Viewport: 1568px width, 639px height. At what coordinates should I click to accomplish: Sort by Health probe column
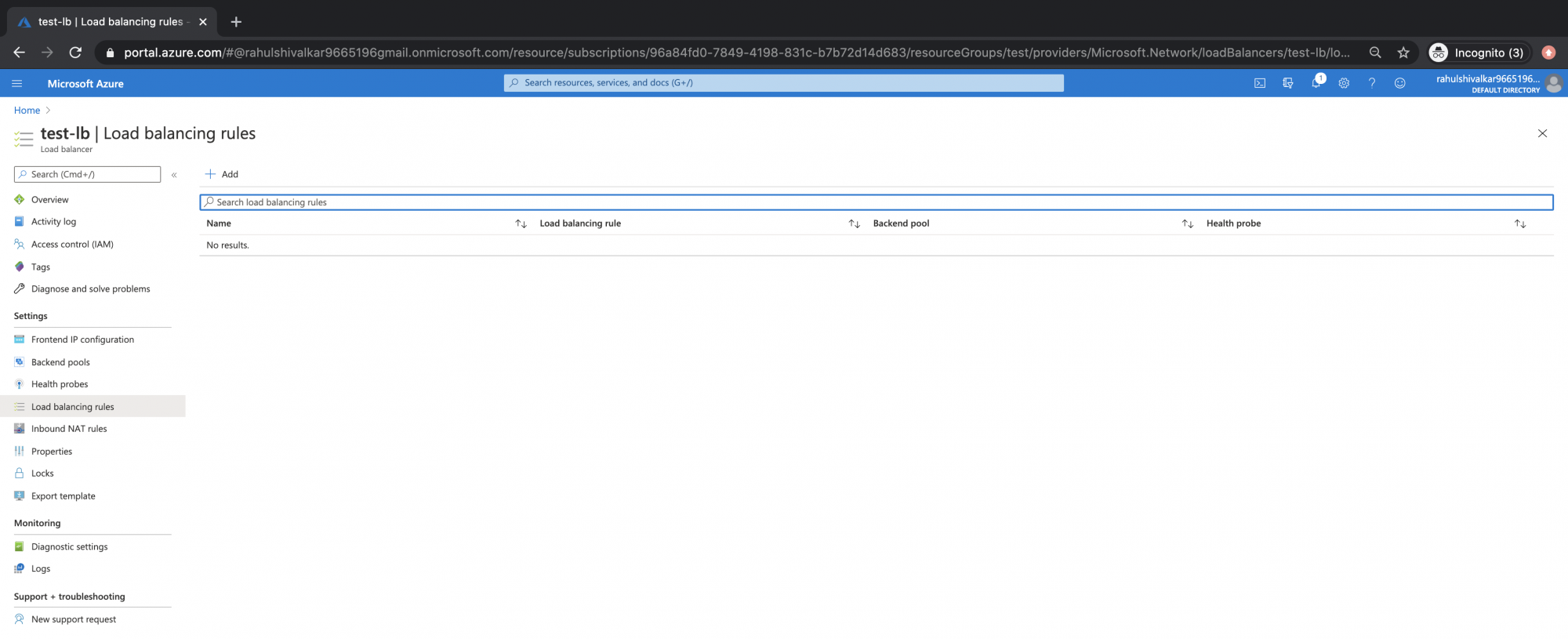[1519, 224]
